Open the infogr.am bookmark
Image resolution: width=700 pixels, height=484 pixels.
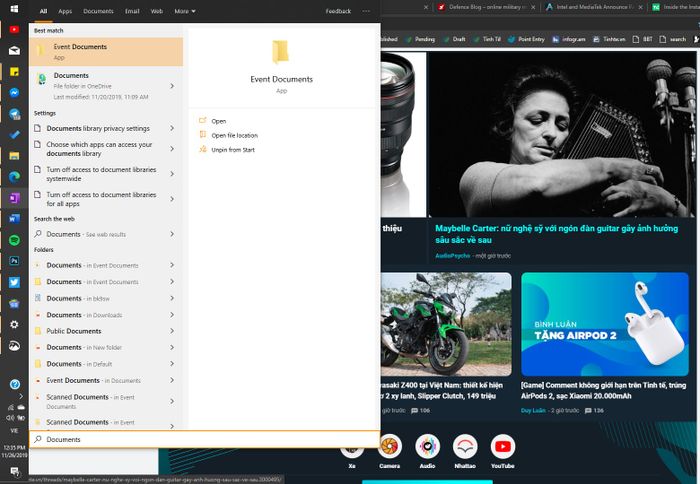568,39
